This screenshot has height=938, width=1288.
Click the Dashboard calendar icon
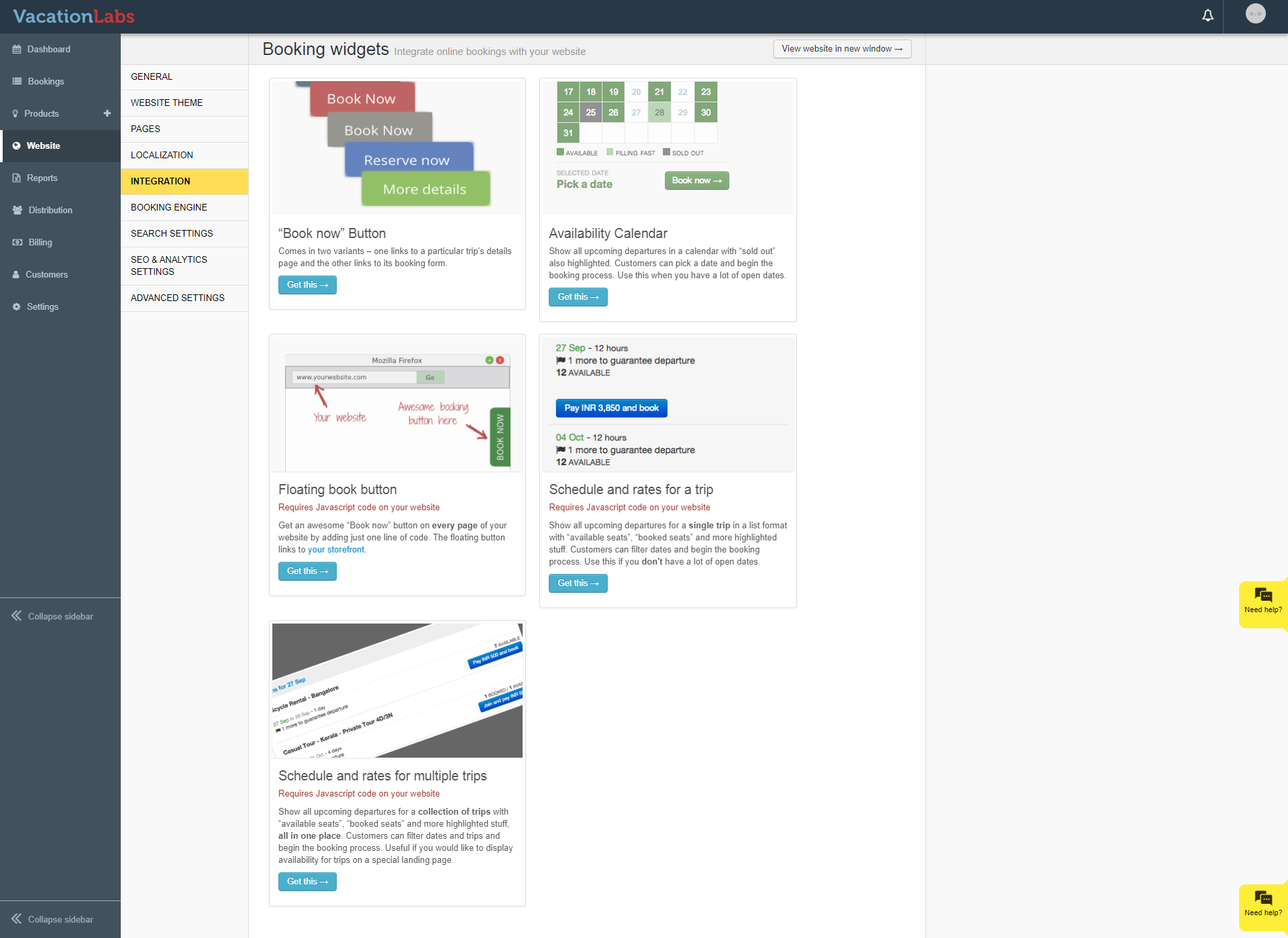point(17,50)
